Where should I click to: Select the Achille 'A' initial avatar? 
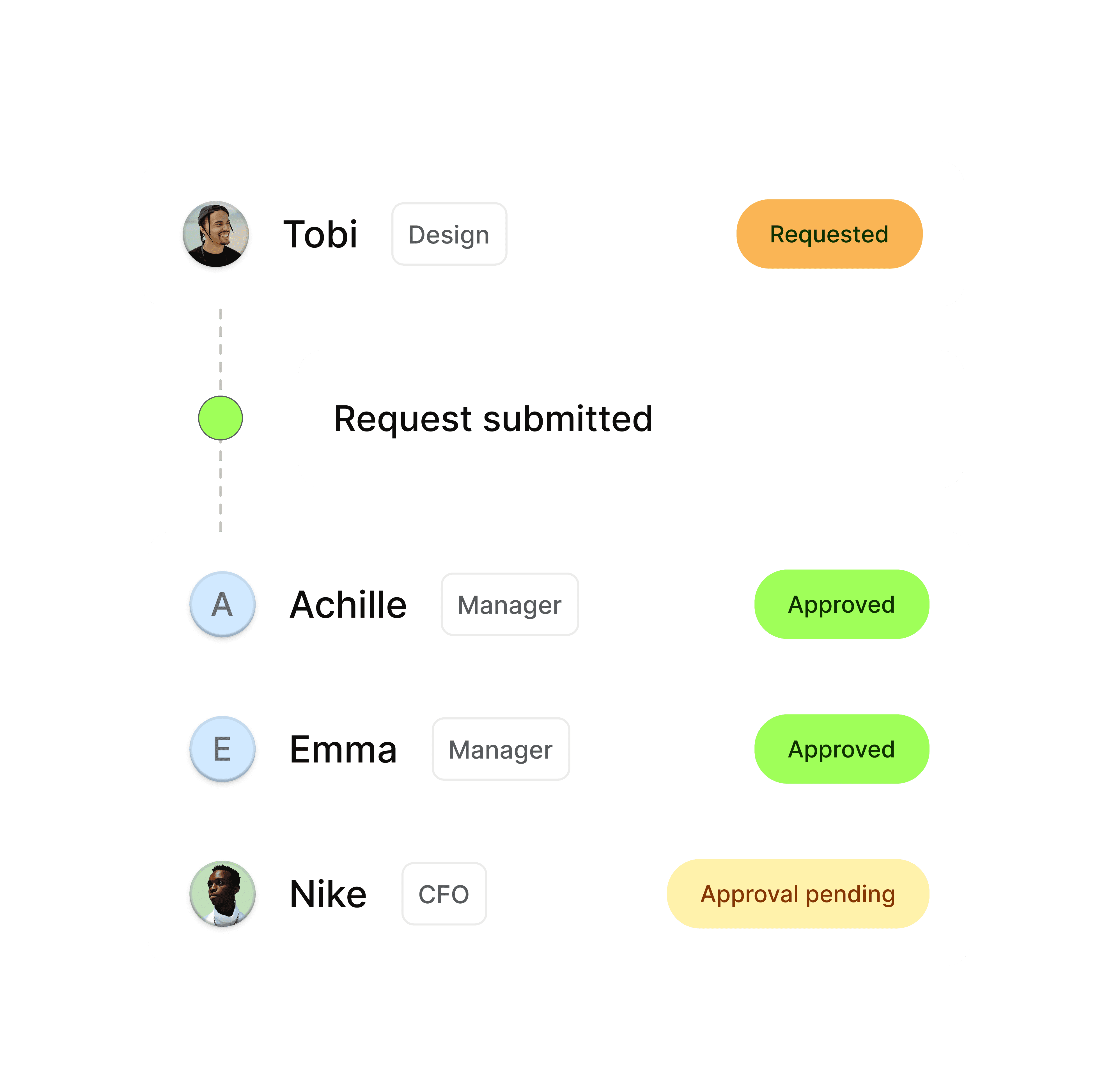222,604
